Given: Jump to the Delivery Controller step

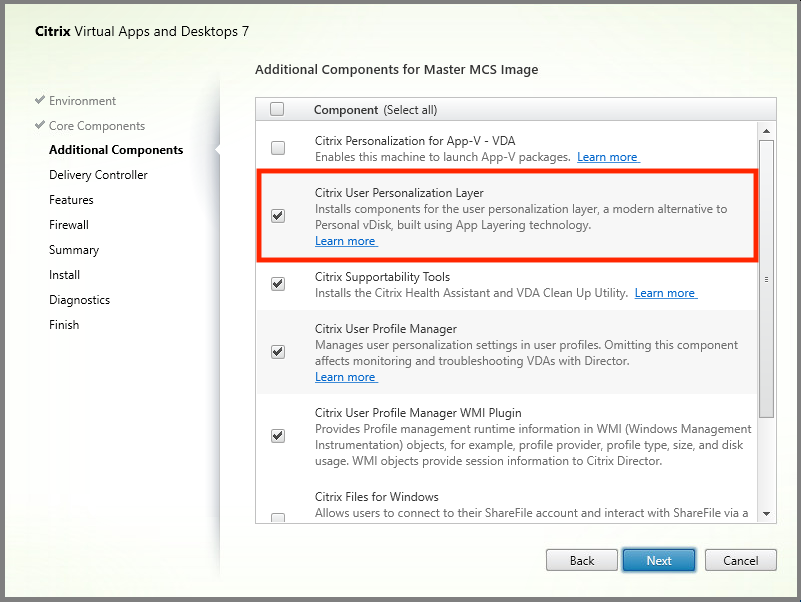Looking at the screenshot, I should point(98,175).
